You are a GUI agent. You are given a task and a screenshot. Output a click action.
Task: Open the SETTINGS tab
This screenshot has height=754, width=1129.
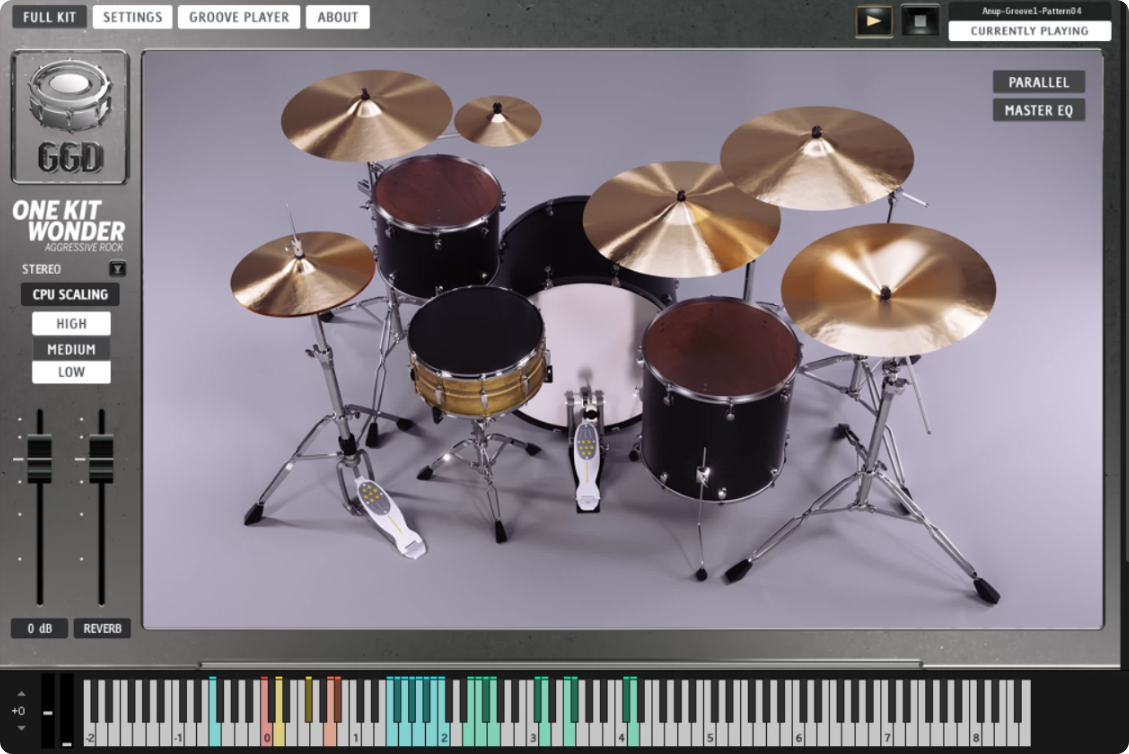(x=132, y=17)
